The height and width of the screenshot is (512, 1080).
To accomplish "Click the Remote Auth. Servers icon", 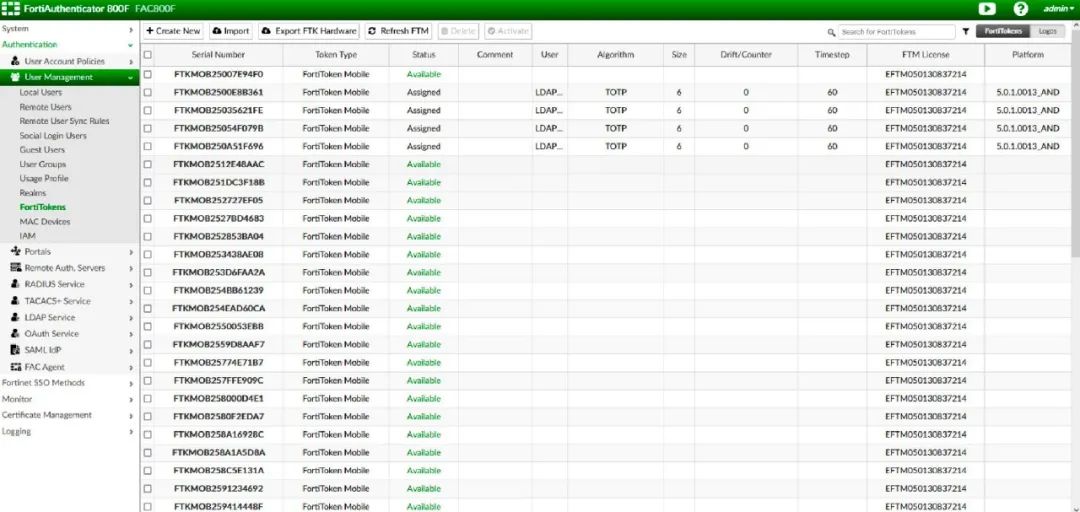I will (x=17, y=268).
